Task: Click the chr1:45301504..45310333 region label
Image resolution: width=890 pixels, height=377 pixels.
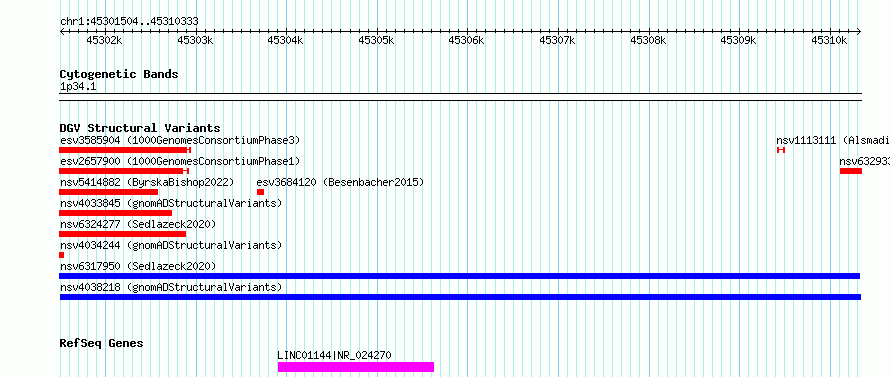Action: point(129,22)
